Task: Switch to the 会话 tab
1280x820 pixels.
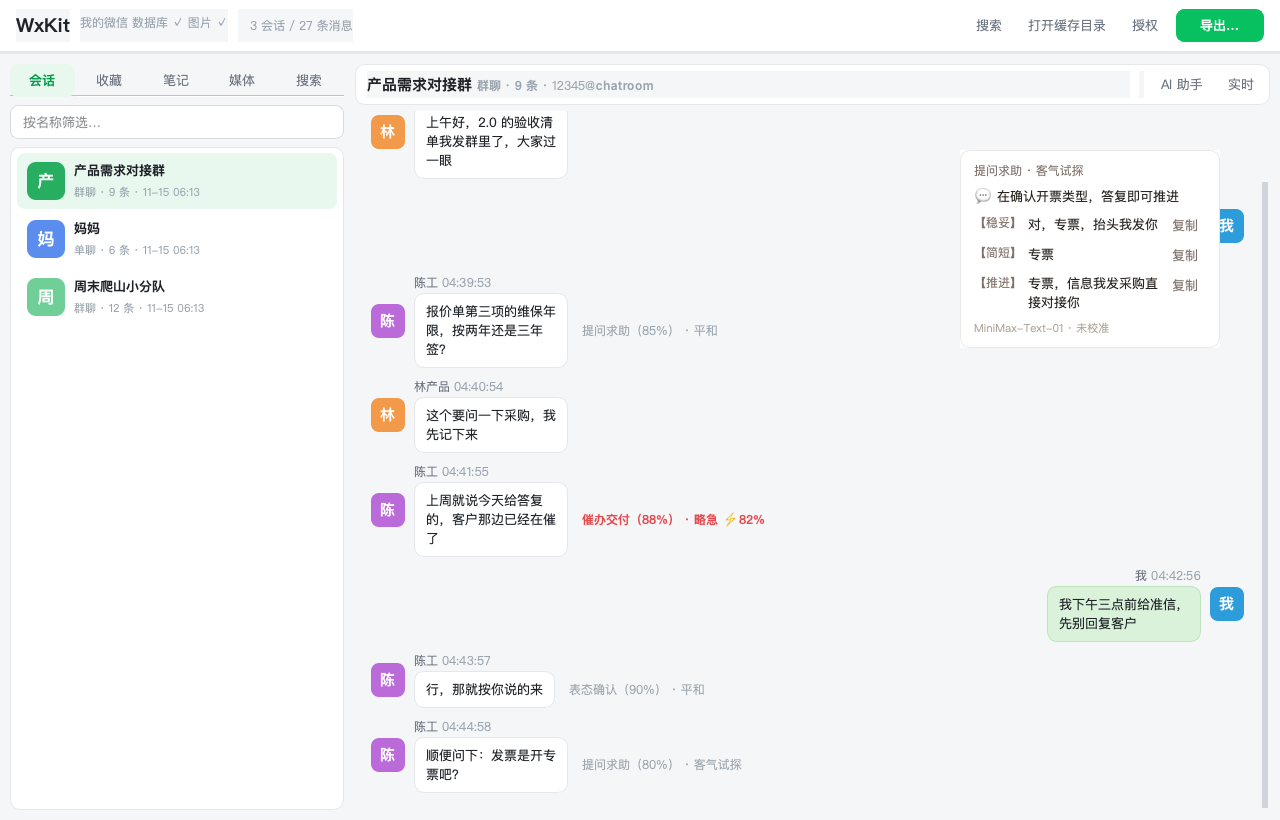Action: pos(42,81)
